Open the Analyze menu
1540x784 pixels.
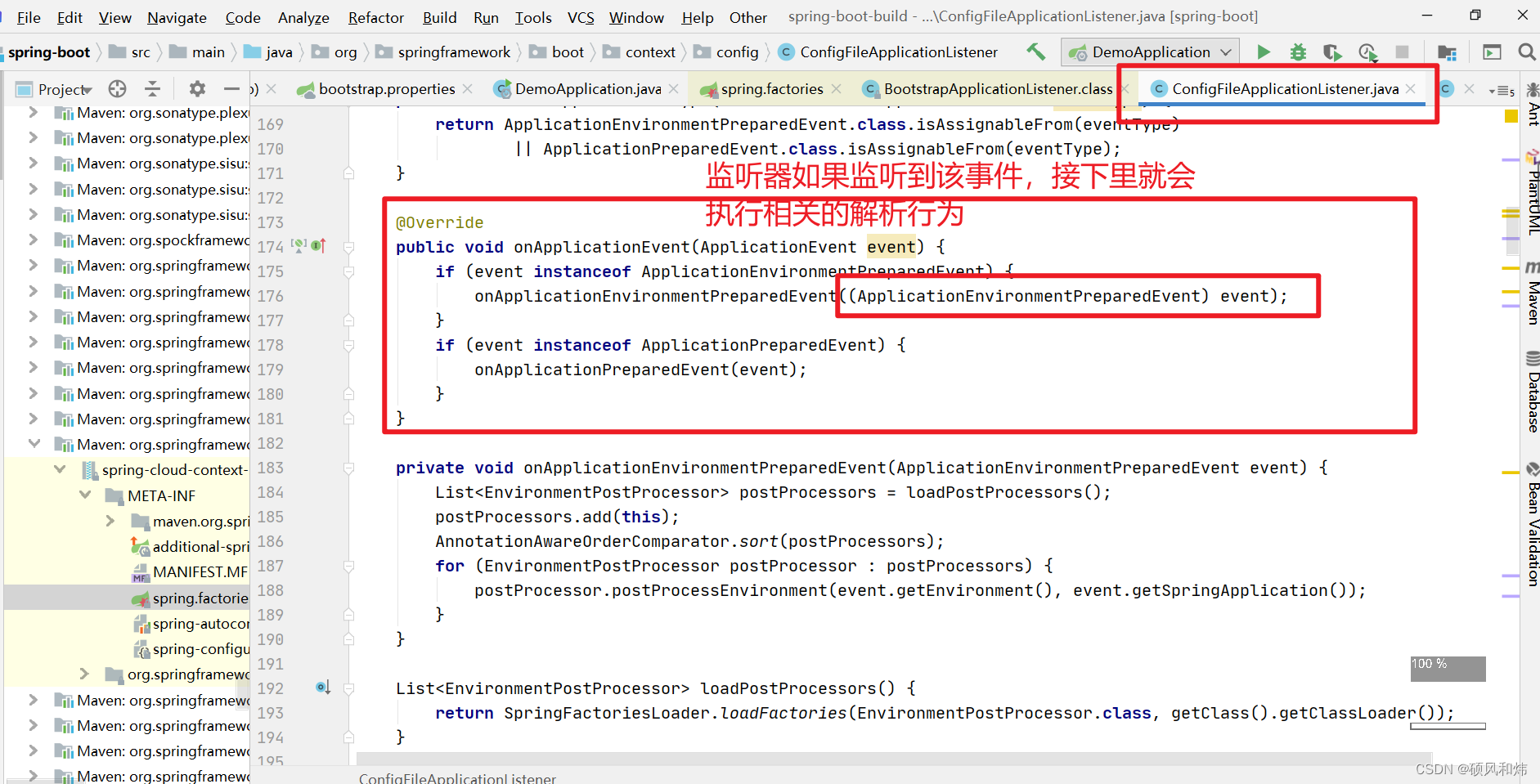point(303,17)
